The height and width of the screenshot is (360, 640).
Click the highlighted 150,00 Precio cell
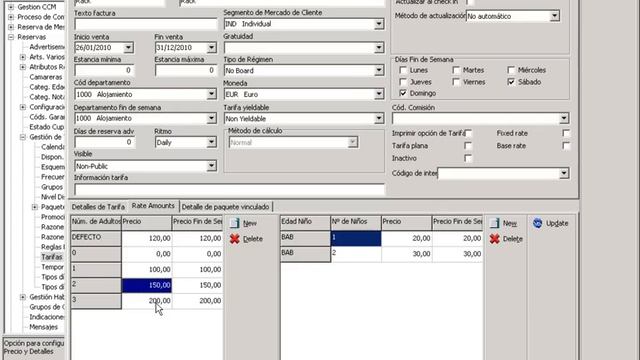(x=147, y=285)
